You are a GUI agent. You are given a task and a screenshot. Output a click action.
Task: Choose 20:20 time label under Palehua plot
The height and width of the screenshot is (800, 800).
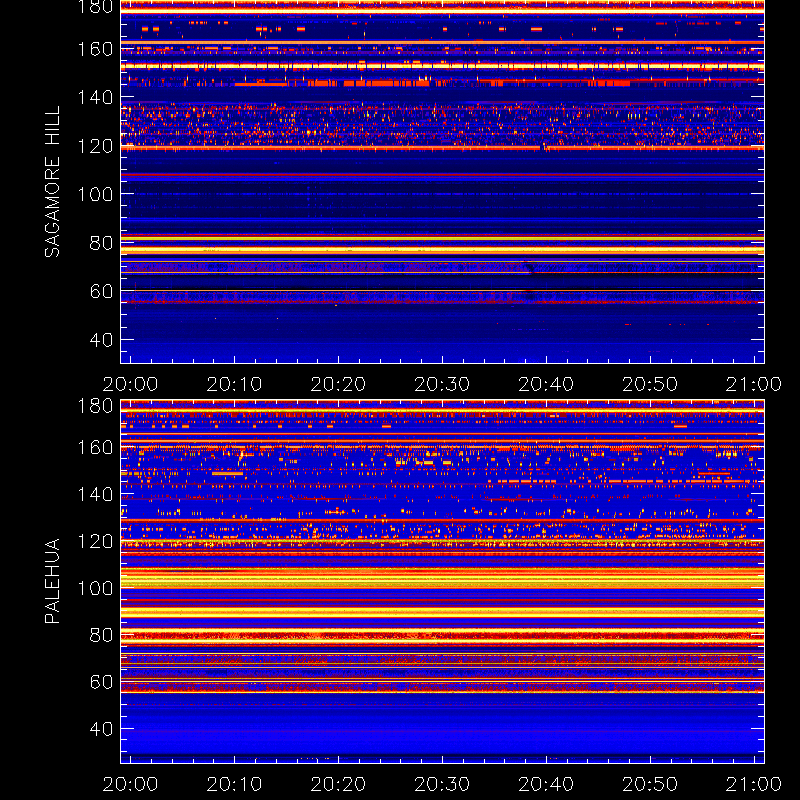338,784
